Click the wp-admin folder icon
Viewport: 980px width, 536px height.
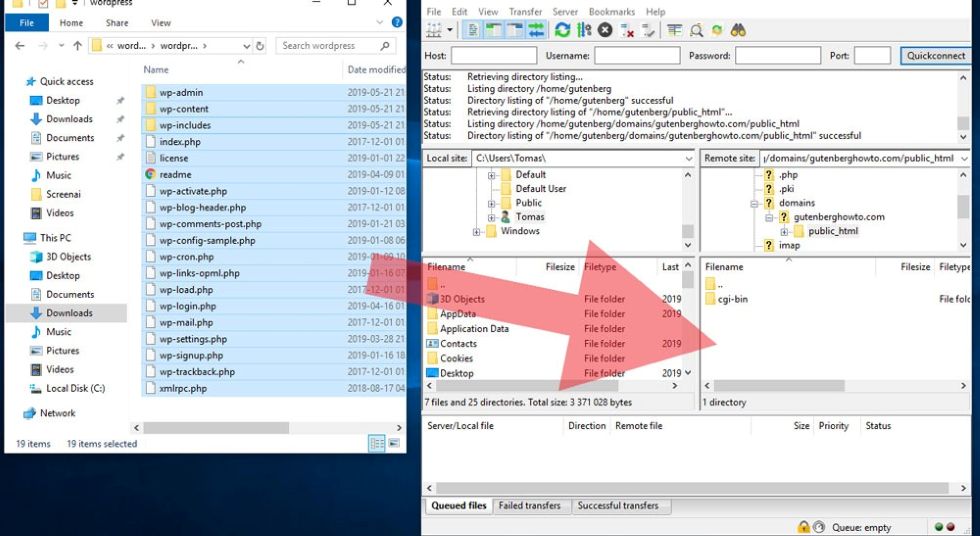(x=150, y=92)
